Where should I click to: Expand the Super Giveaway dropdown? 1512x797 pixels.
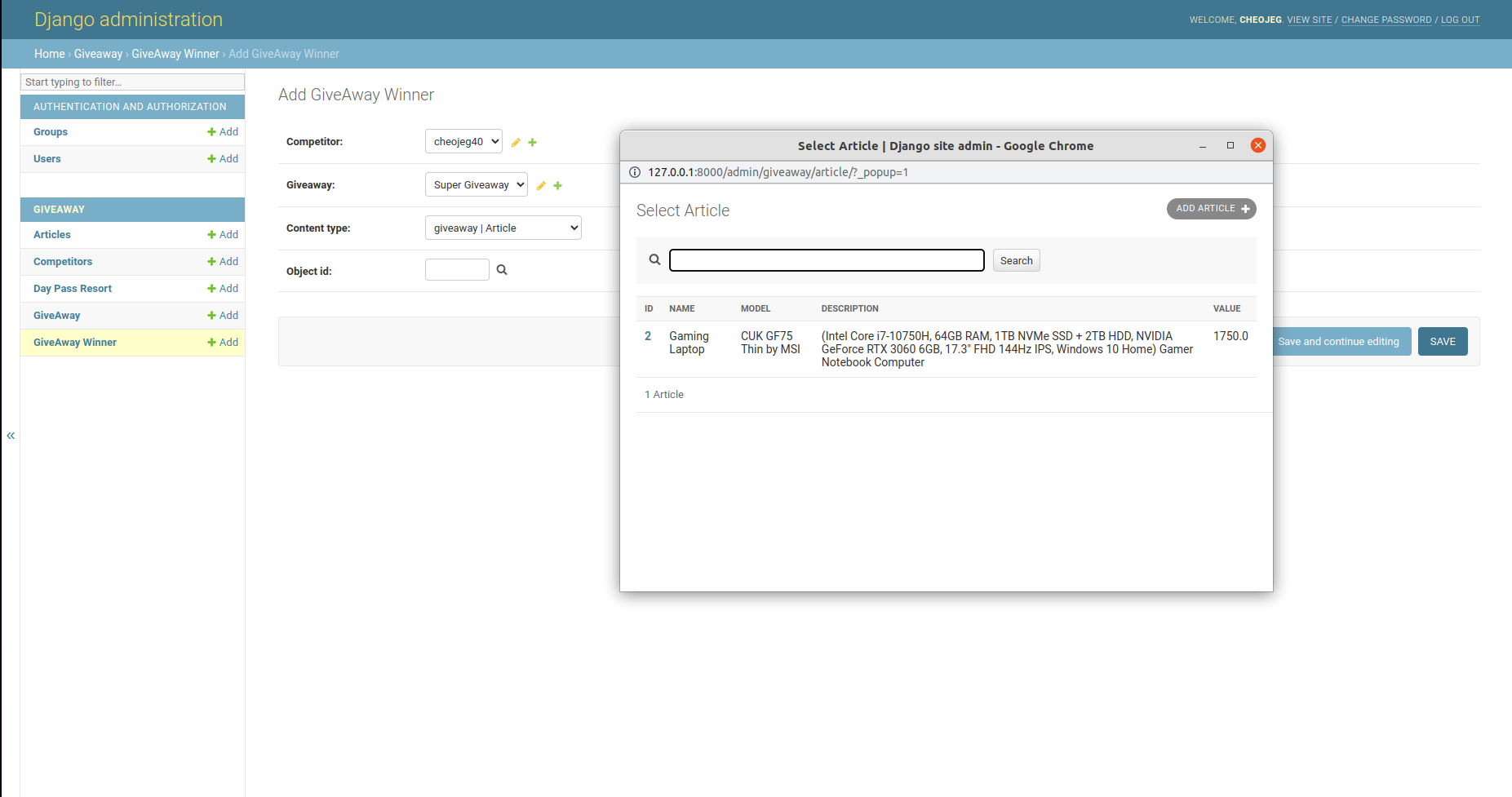(x=476, y=185)
